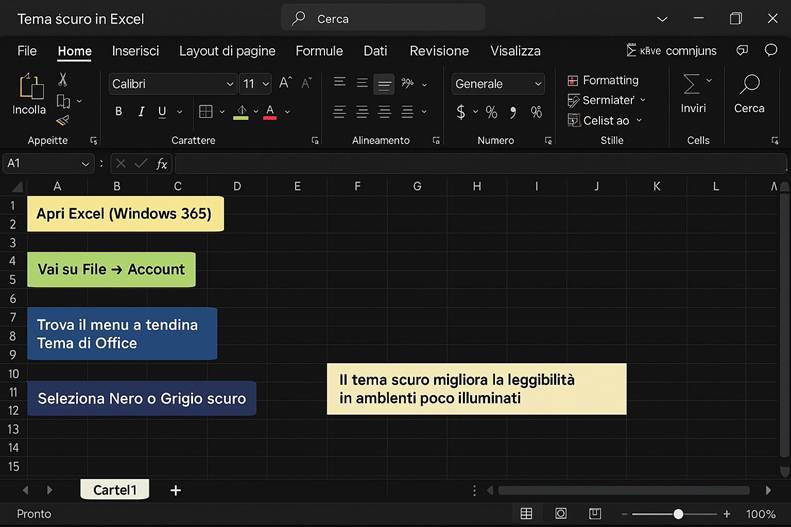Click the middle align icon

coord(362,83)
